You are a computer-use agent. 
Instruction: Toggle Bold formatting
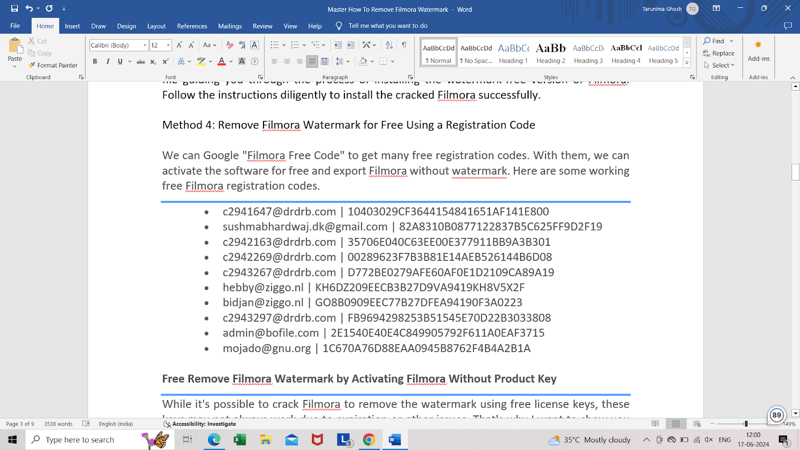coord(95,62)
